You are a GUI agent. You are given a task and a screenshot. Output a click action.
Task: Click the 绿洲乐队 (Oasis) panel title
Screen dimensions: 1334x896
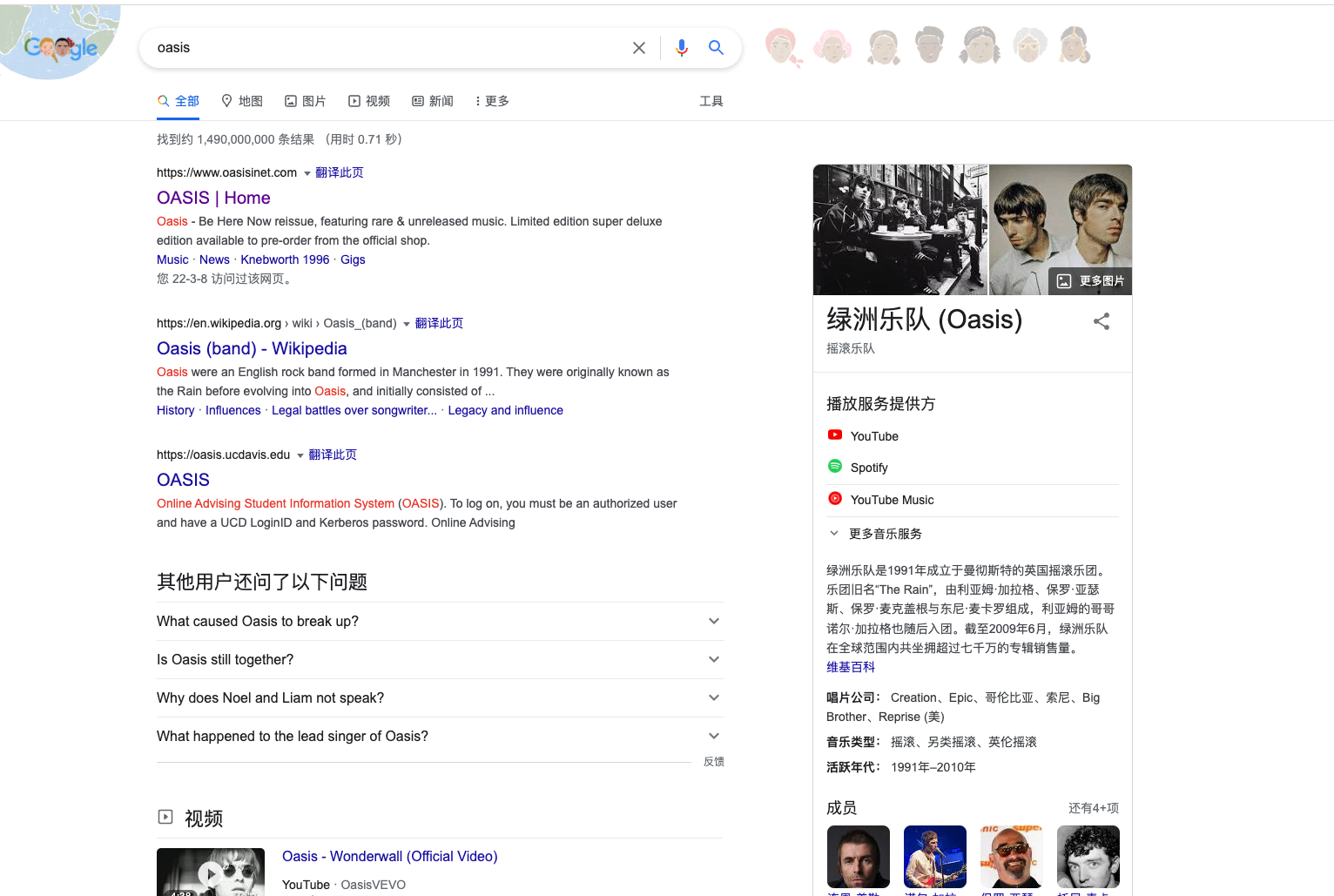click(x=924, y=320)
